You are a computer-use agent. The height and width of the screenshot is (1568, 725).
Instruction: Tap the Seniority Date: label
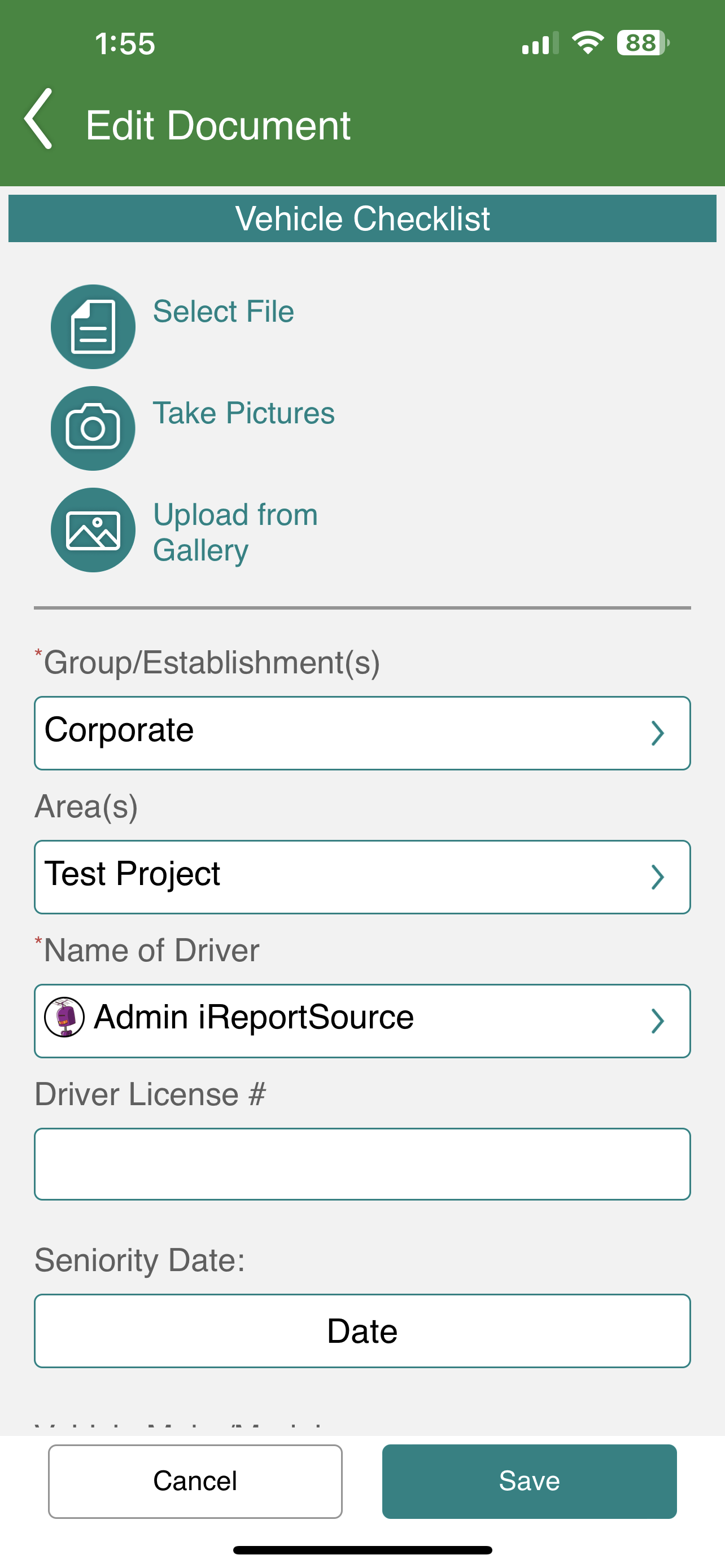point(139,1260)
